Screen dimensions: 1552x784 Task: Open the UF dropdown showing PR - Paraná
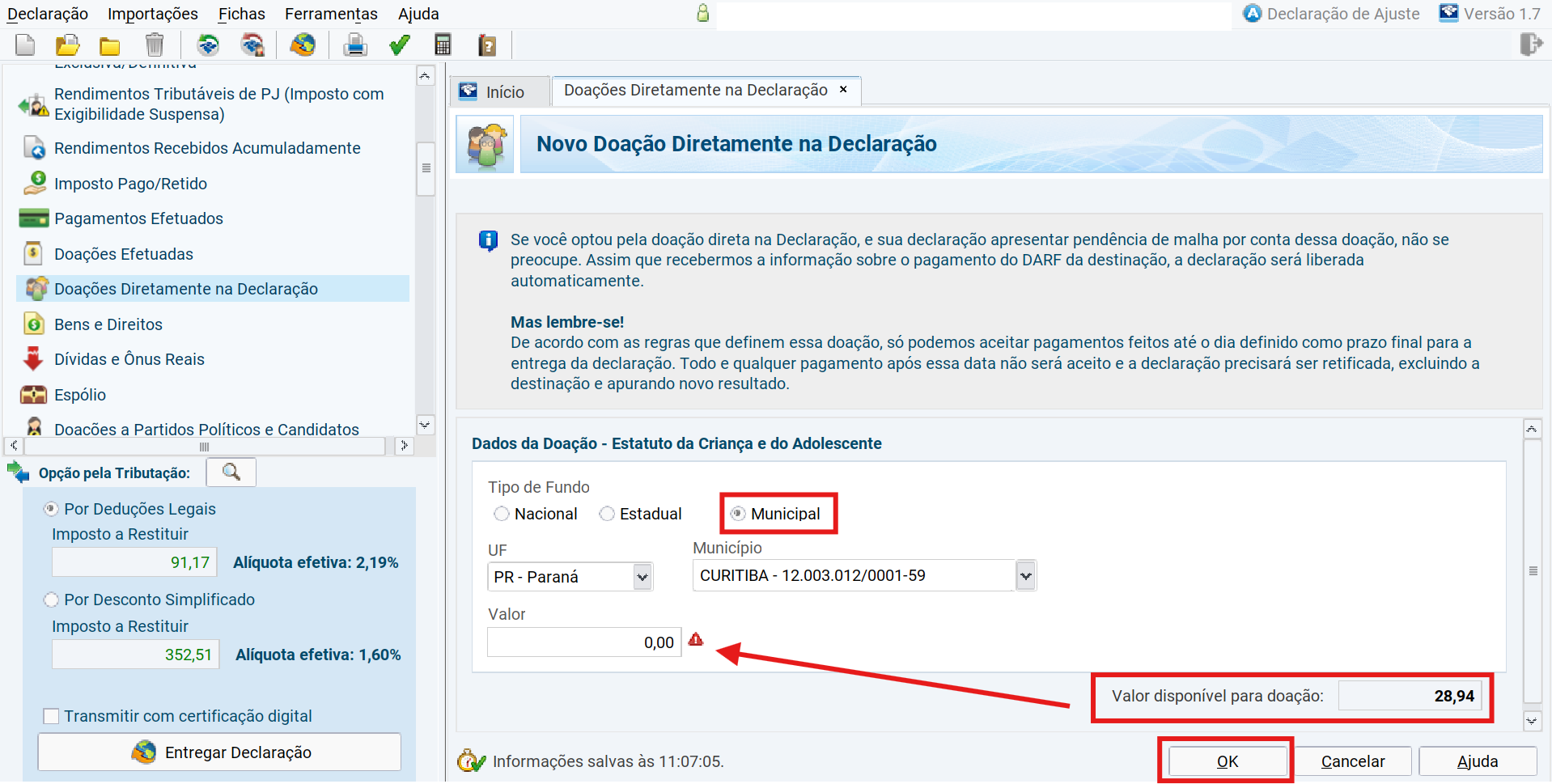click(642, 577)
